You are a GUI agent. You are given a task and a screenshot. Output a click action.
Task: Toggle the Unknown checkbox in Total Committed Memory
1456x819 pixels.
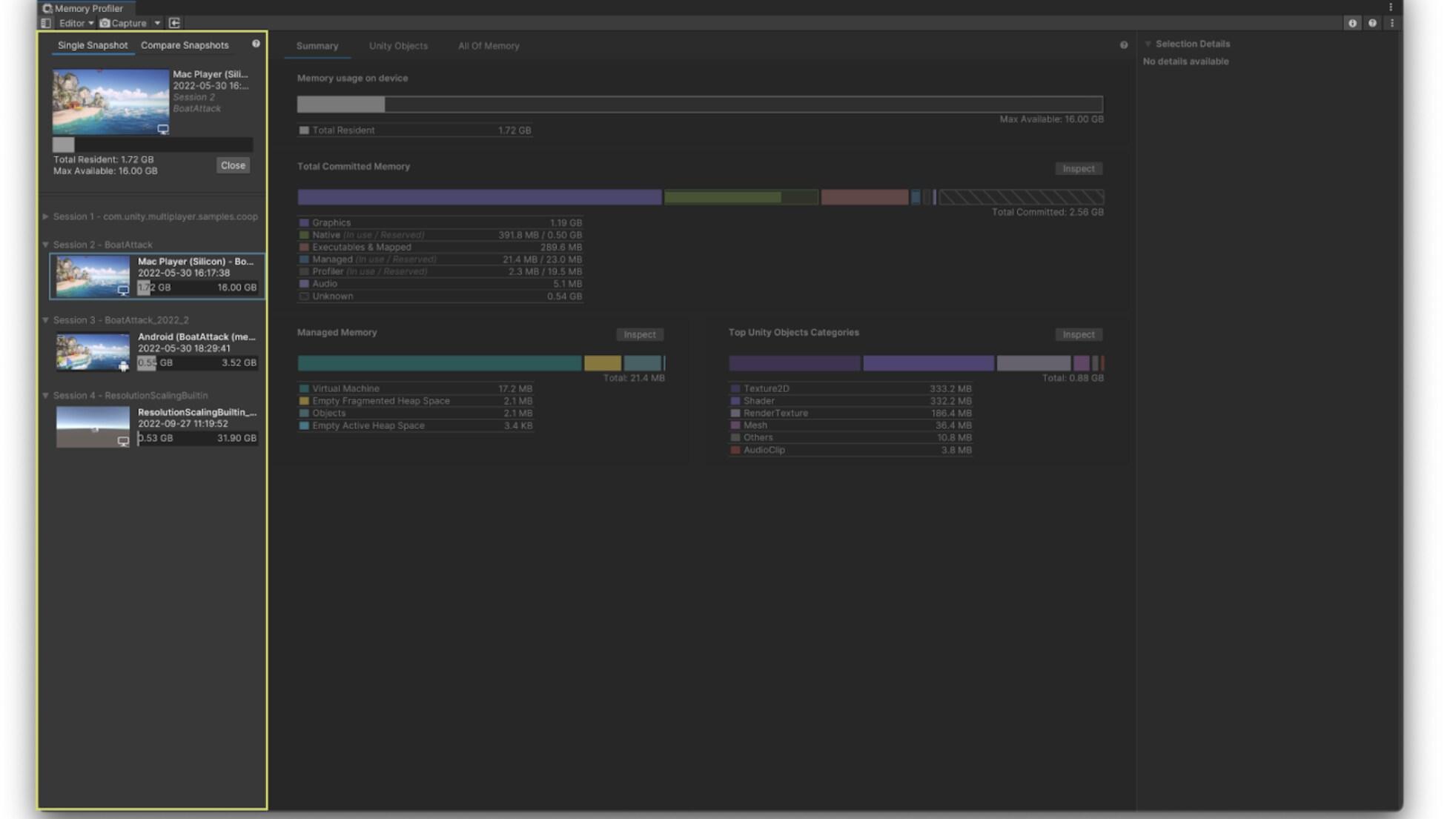303,296
